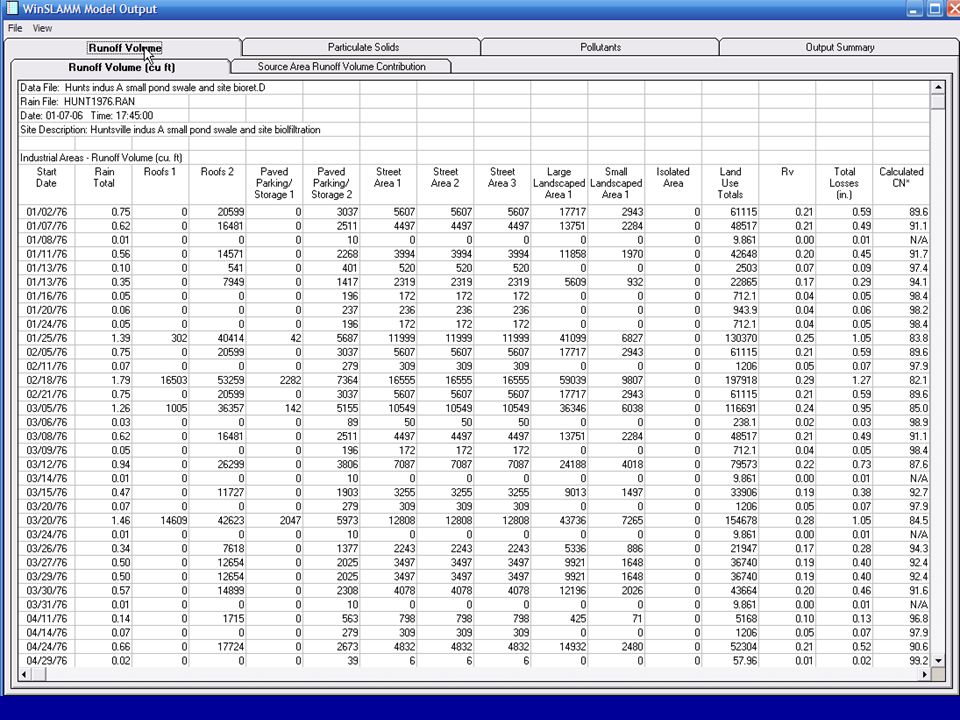
Task: Click the vertical scrollbar up arrow
Action: point(937,88)
